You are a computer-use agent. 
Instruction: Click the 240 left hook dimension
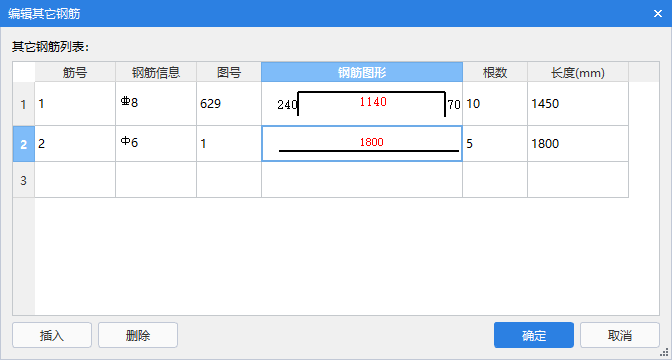[287, 105]
